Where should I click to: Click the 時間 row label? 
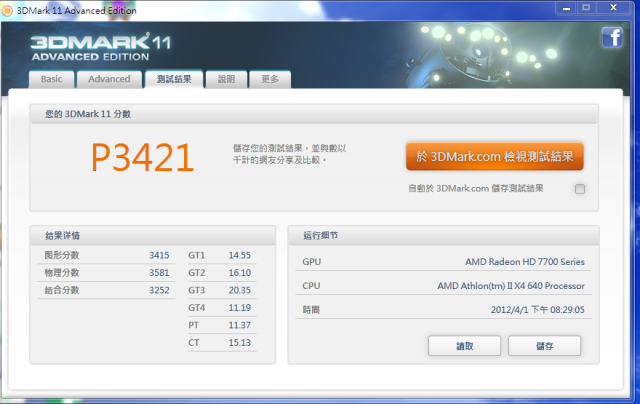[311, 310]
